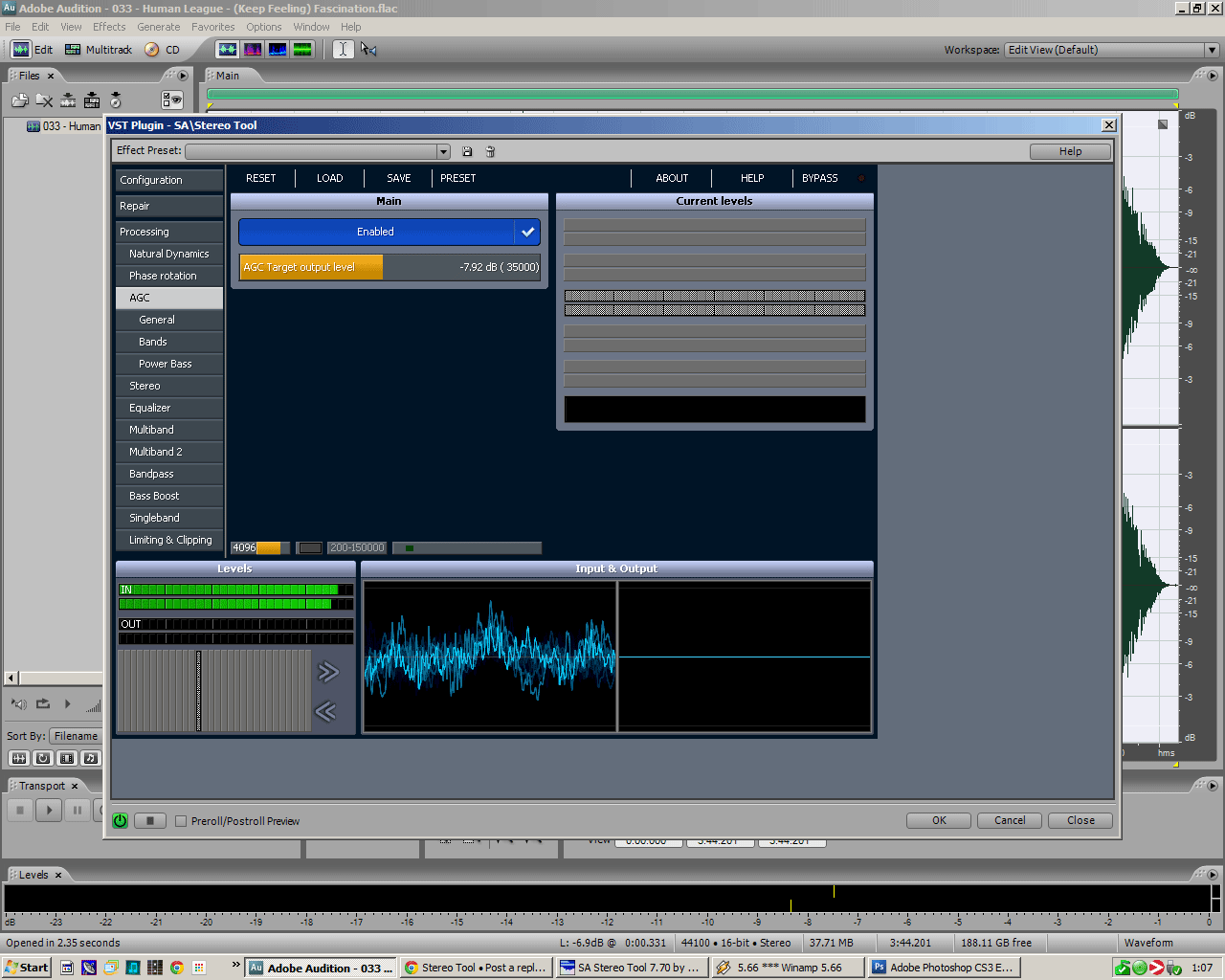Select Spectral Phase display icon
This screenshot has height=980, width=1225.
pyautogui.click(x=302, y=49)
